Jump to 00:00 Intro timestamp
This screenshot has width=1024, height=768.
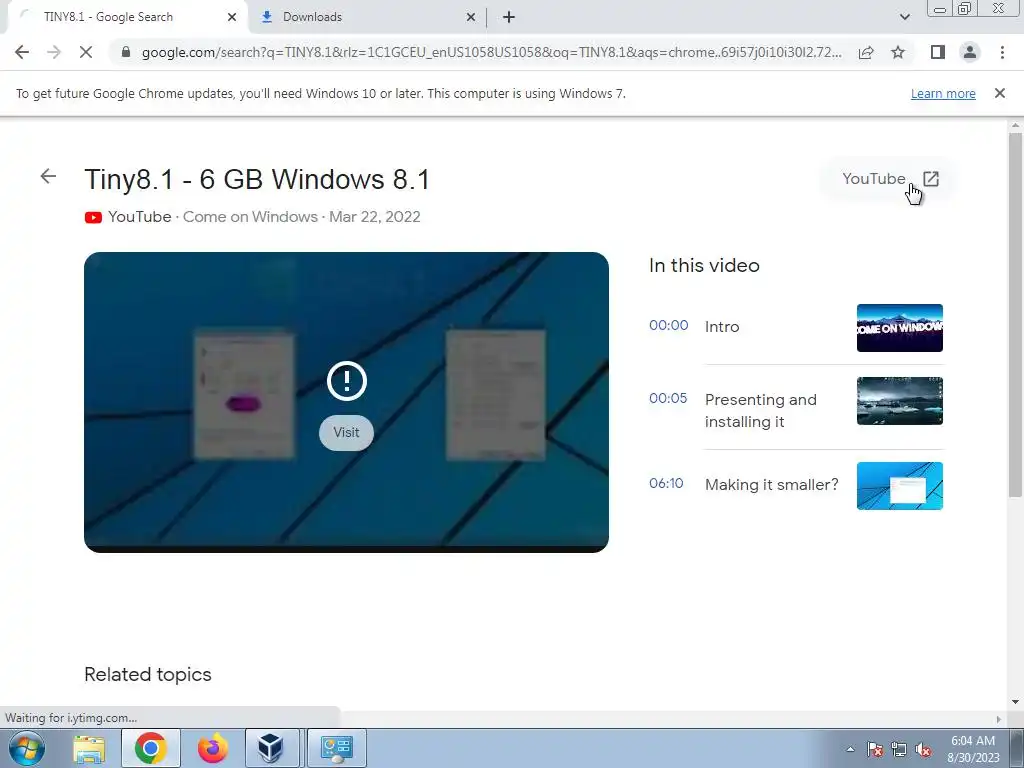(x=668, y=325)
